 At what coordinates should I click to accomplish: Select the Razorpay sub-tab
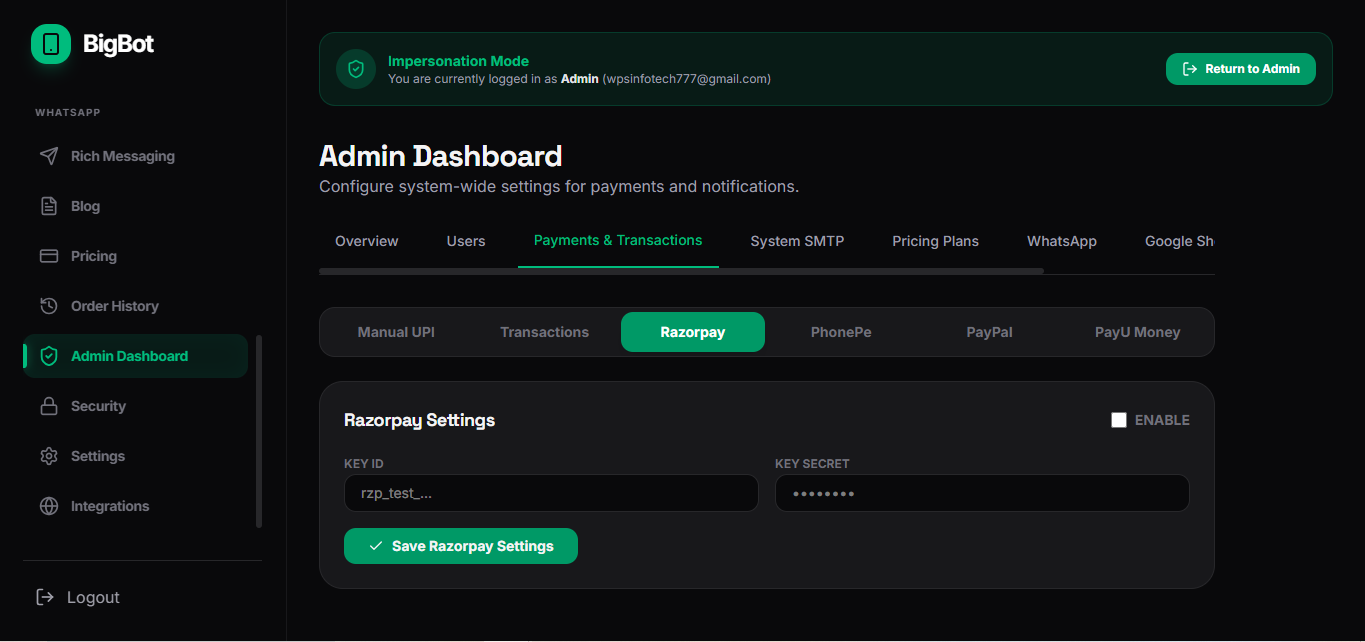coord(693,332)
